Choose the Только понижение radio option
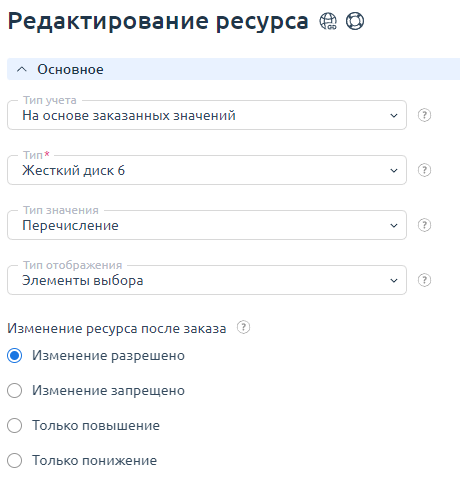The image size is (460, 478). [x=15, y=460]
